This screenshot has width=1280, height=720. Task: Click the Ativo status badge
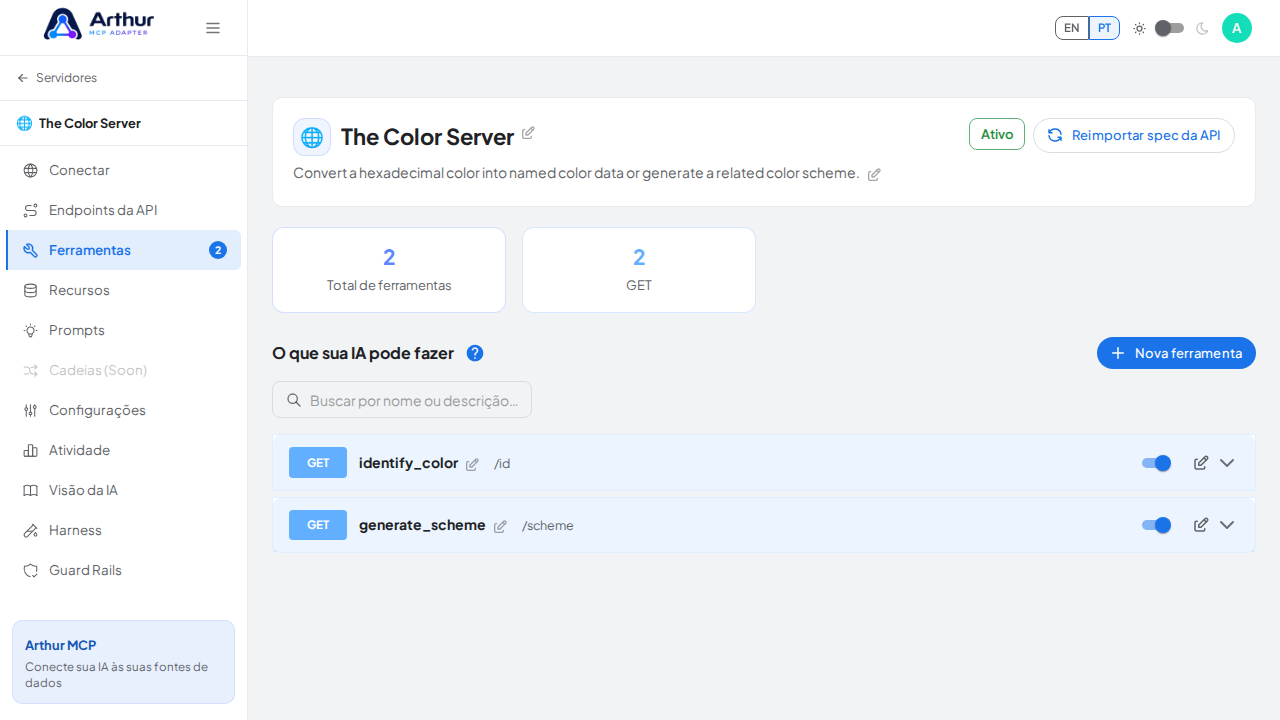[x=997, y=134]
